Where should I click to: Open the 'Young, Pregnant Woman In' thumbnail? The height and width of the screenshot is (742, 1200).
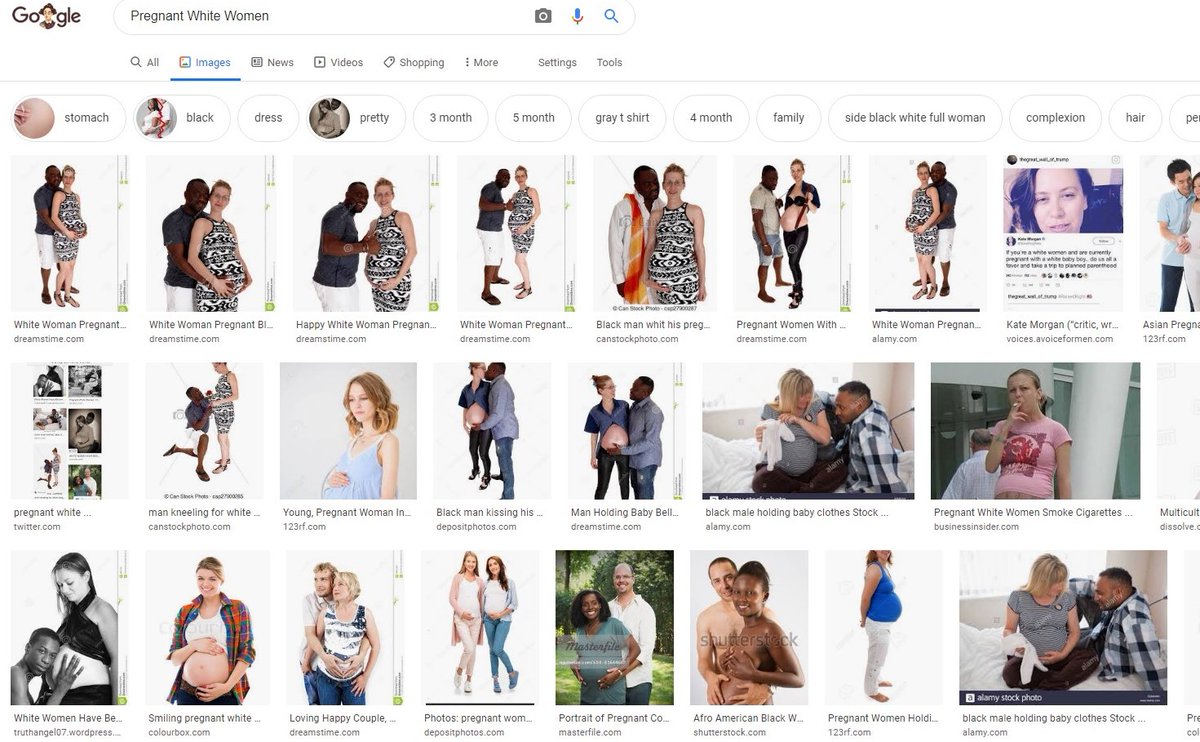tap(348, 431)
